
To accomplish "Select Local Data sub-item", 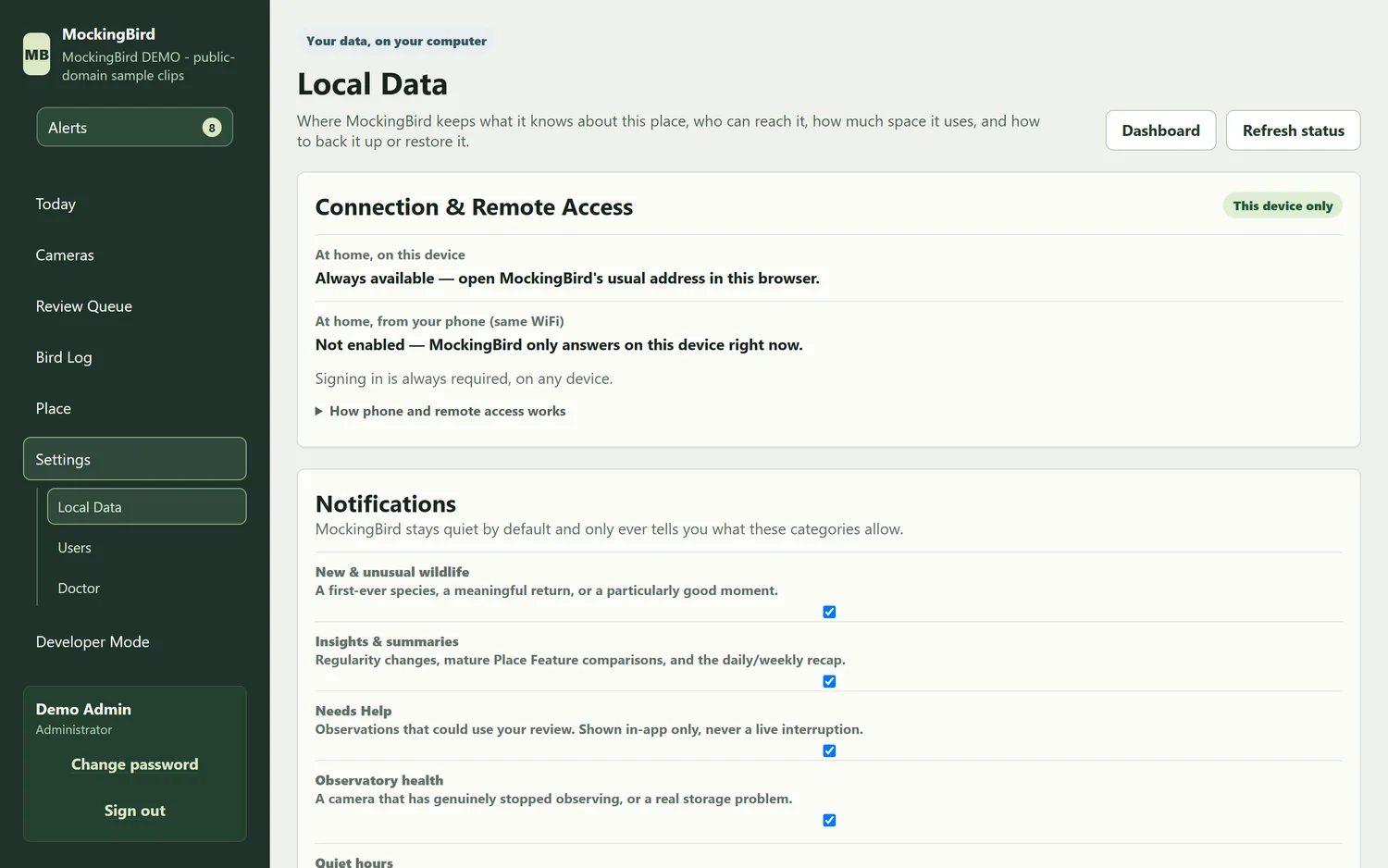I will (146, 507).
